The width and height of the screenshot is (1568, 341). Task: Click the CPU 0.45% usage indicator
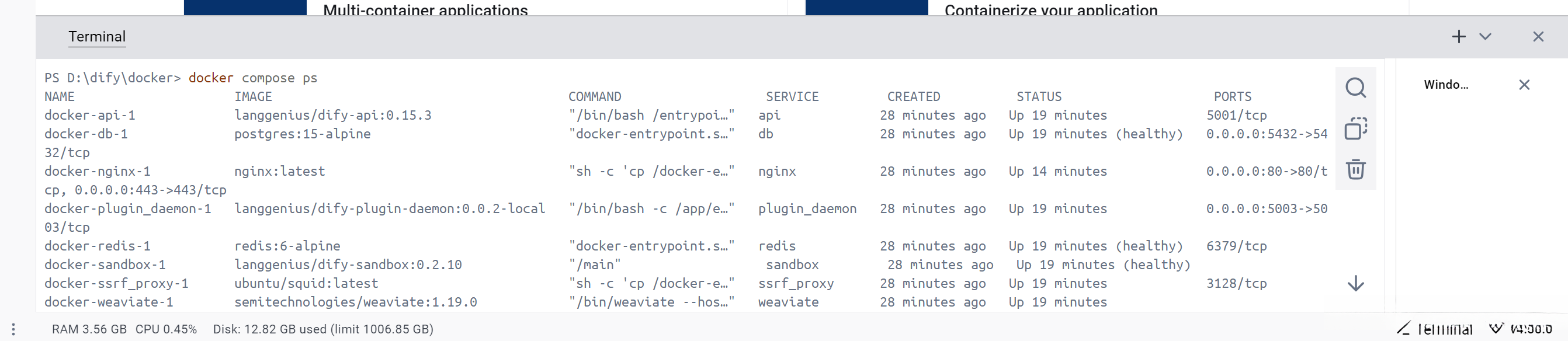tap(165, 329)
